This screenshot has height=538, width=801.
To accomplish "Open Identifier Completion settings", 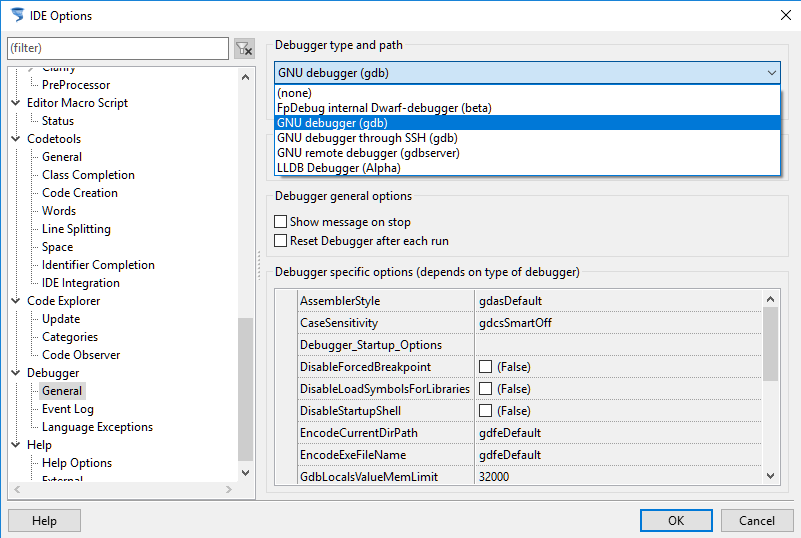I will tap(98, 265).
